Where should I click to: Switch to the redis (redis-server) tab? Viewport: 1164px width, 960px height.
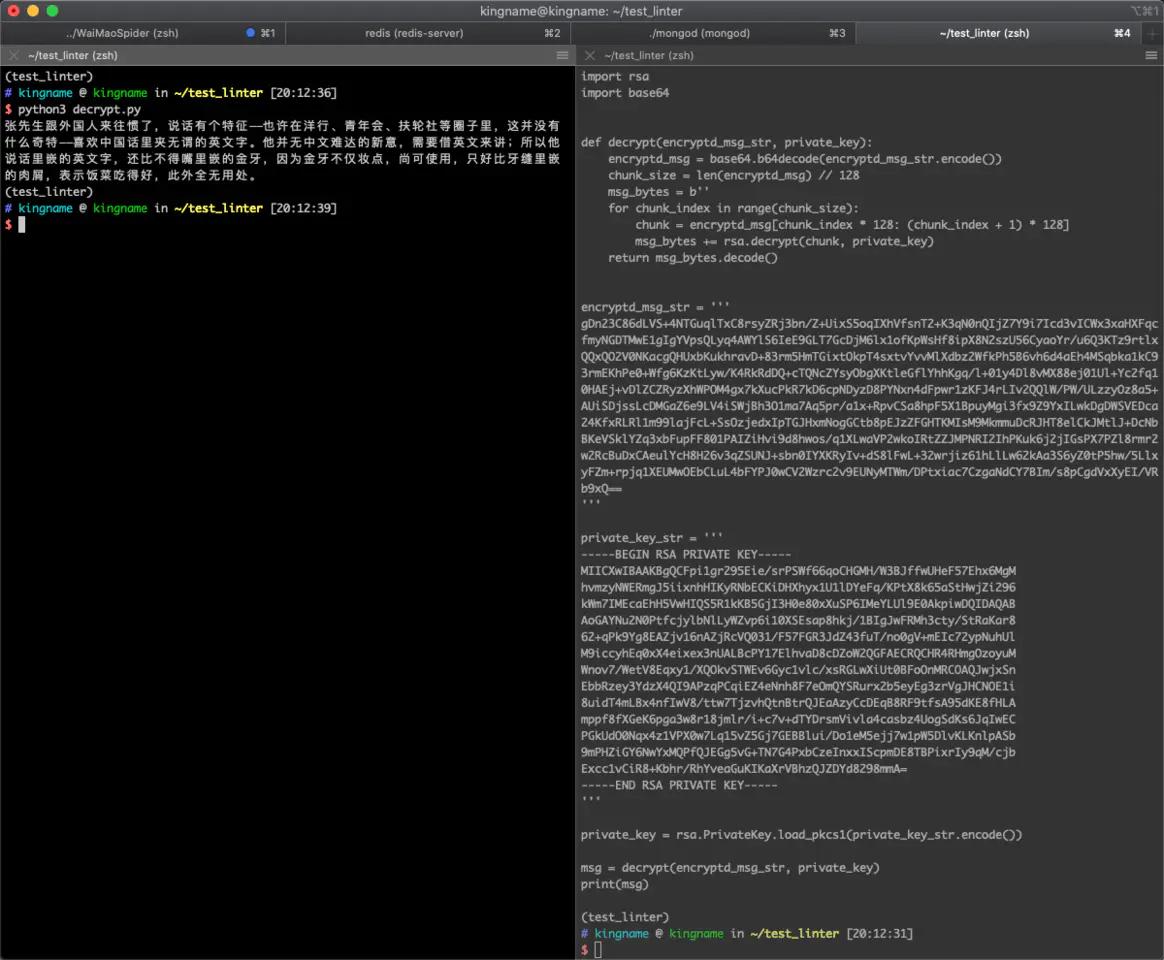click(x=414, y=33)
